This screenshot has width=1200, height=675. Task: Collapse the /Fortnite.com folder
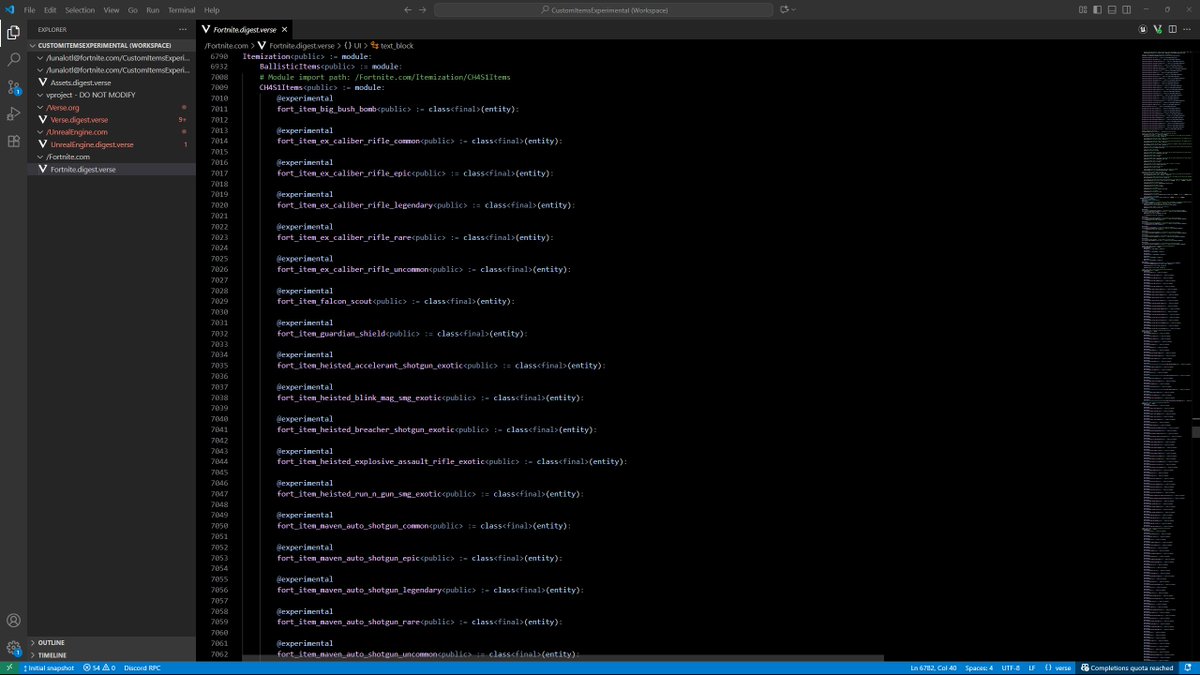click(x=112, y=157)
